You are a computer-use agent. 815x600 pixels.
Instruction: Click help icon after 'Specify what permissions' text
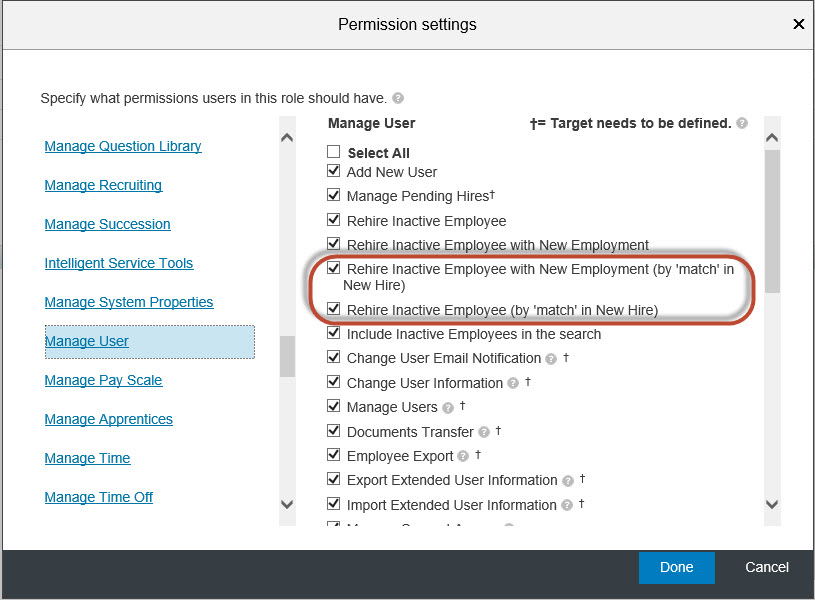tap(398, 98)
